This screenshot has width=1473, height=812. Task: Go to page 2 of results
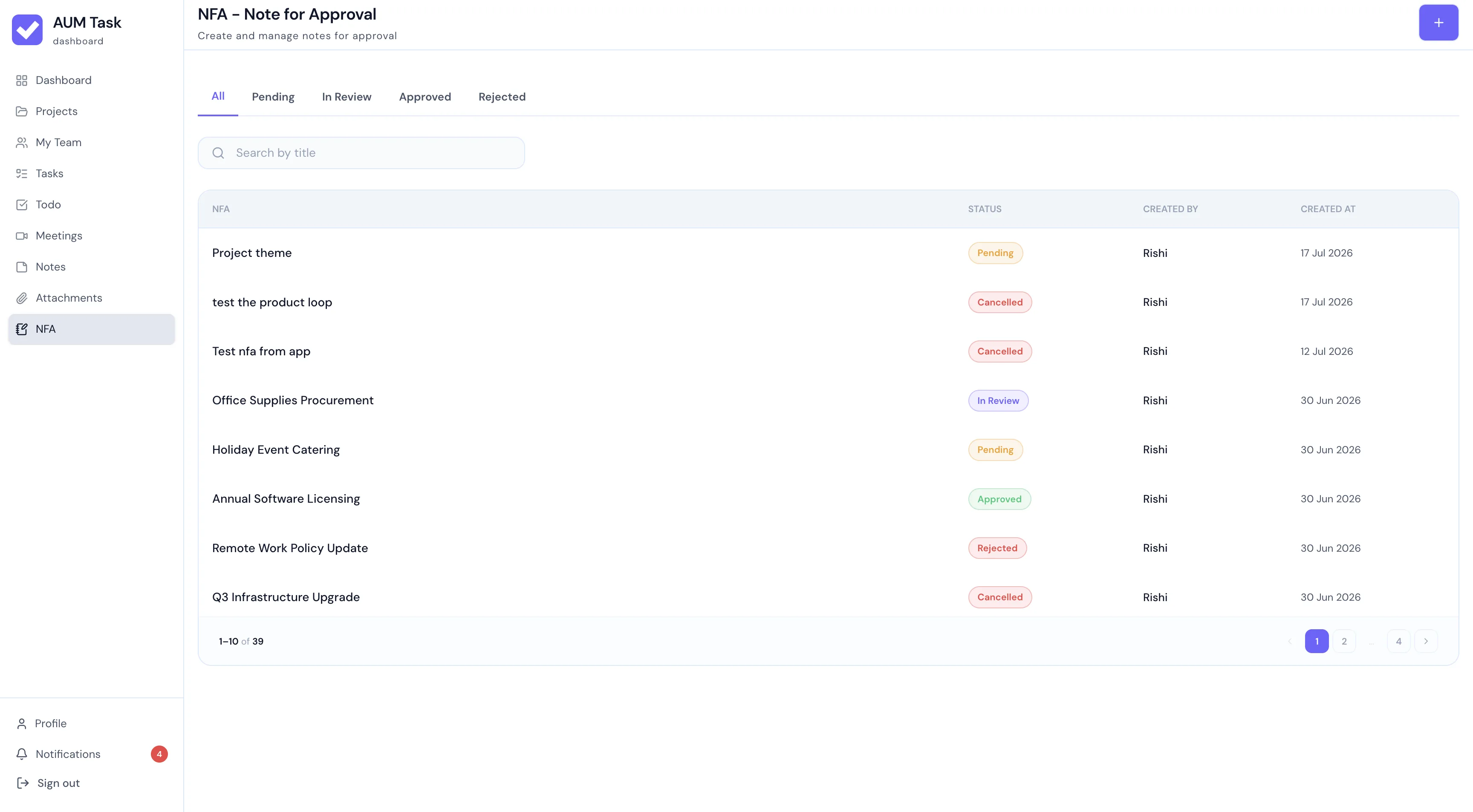pyautogui.click(x=1344, y=641)
